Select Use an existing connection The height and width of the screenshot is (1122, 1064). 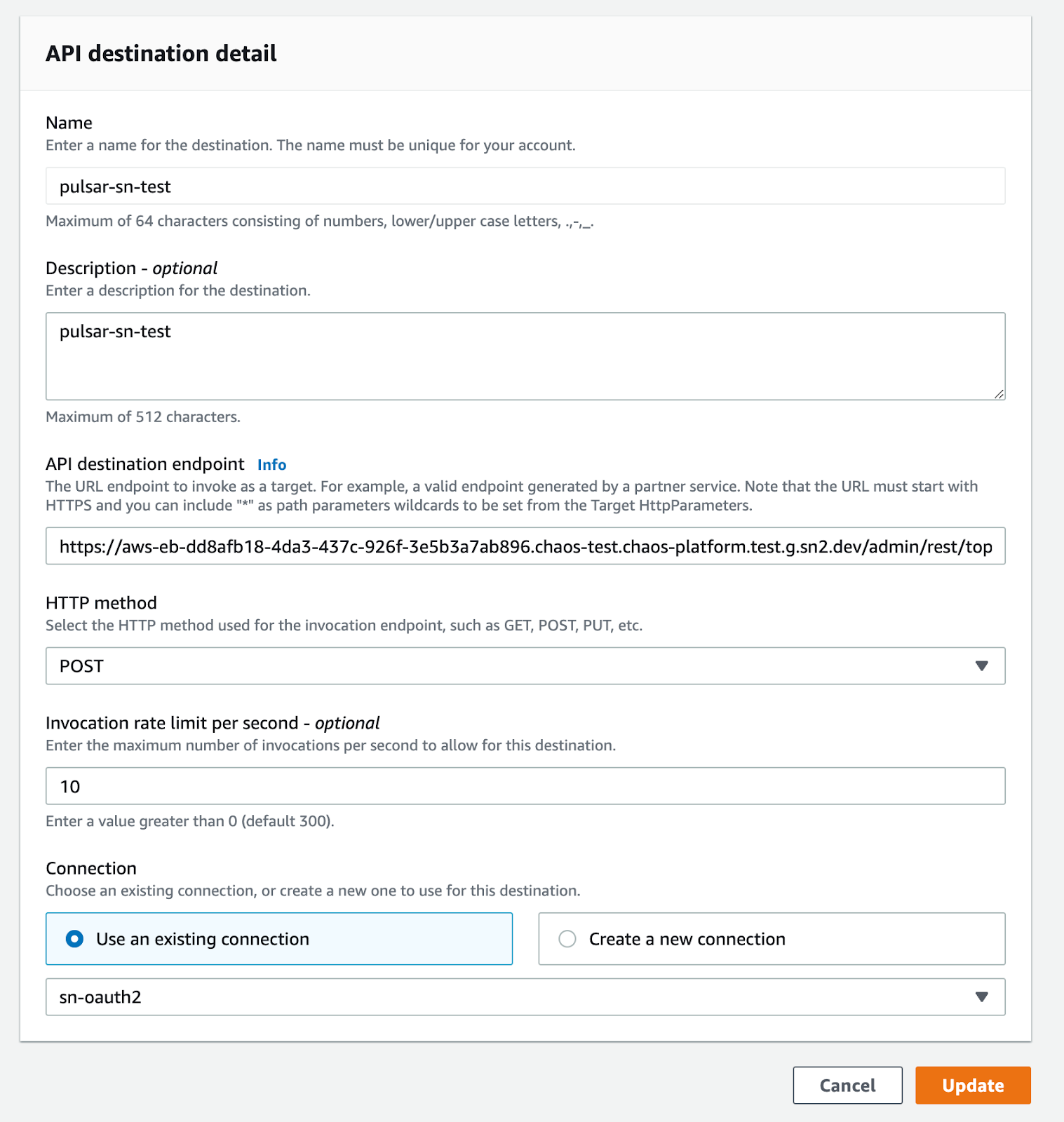pos(75,939)
